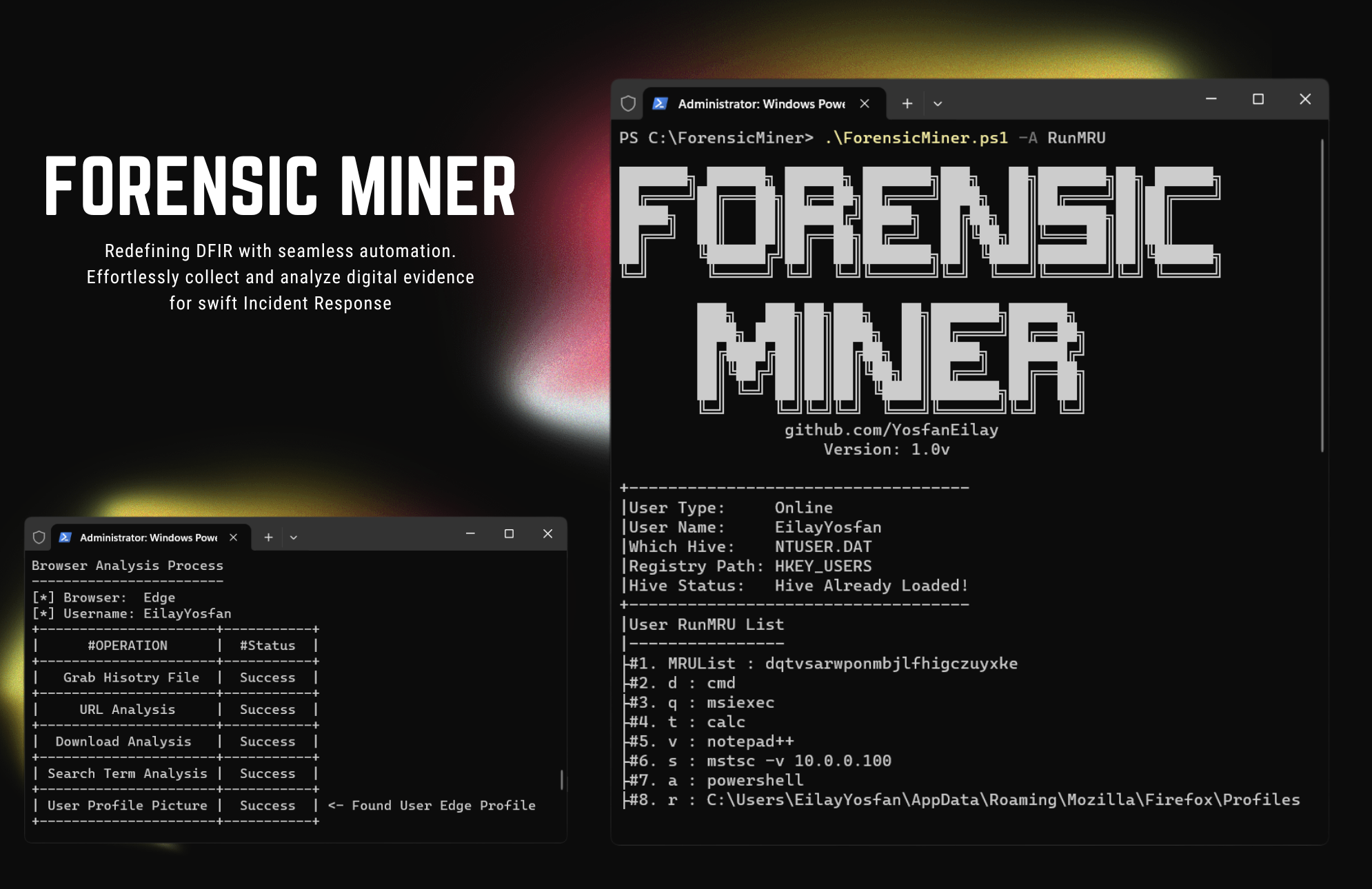Viewport: 1372px width, 889px height.
Task: Close the Browser Analysis terminal window
Action: tap(548, 533)
